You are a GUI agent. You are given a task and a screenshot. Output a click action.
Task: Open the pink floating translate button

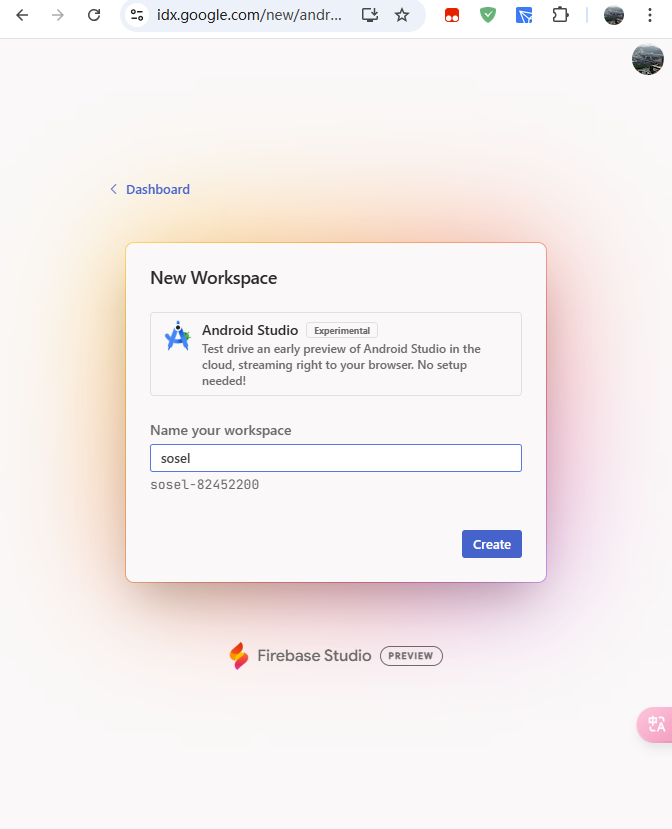tap(656, 724)
